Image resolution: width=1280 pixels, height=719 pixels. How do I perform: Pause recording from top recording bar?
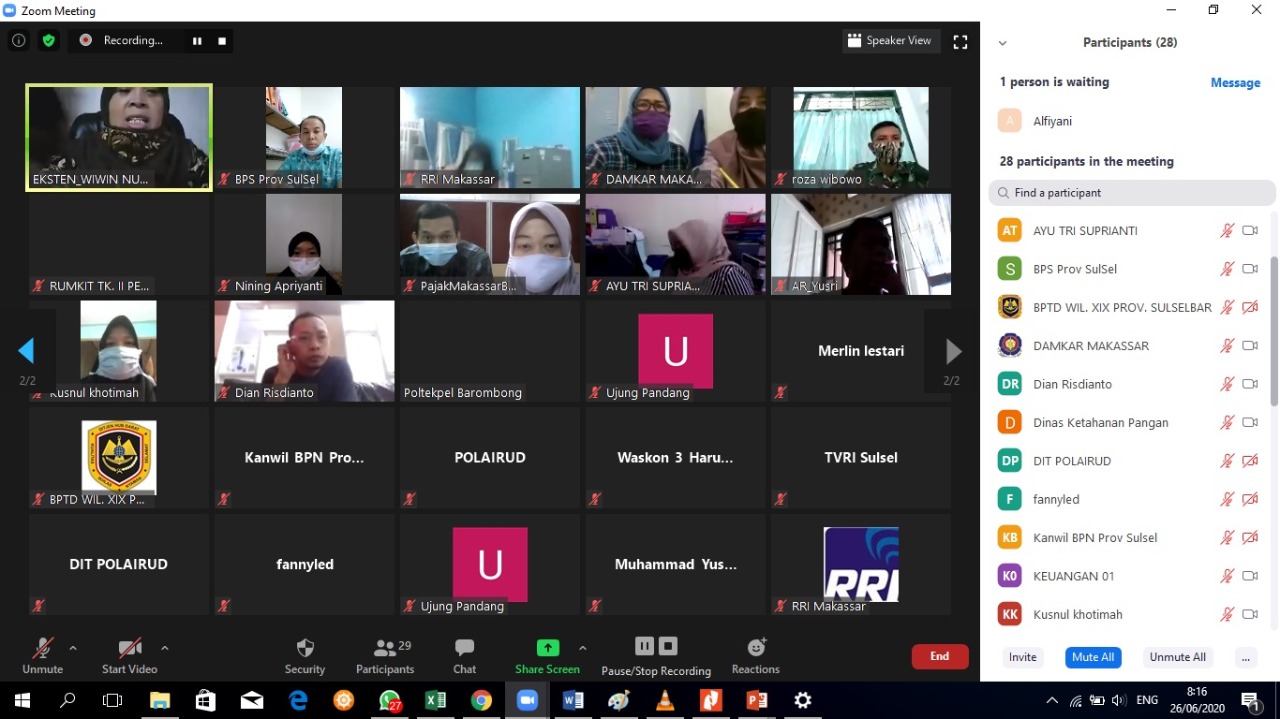[x=197, y=41]
